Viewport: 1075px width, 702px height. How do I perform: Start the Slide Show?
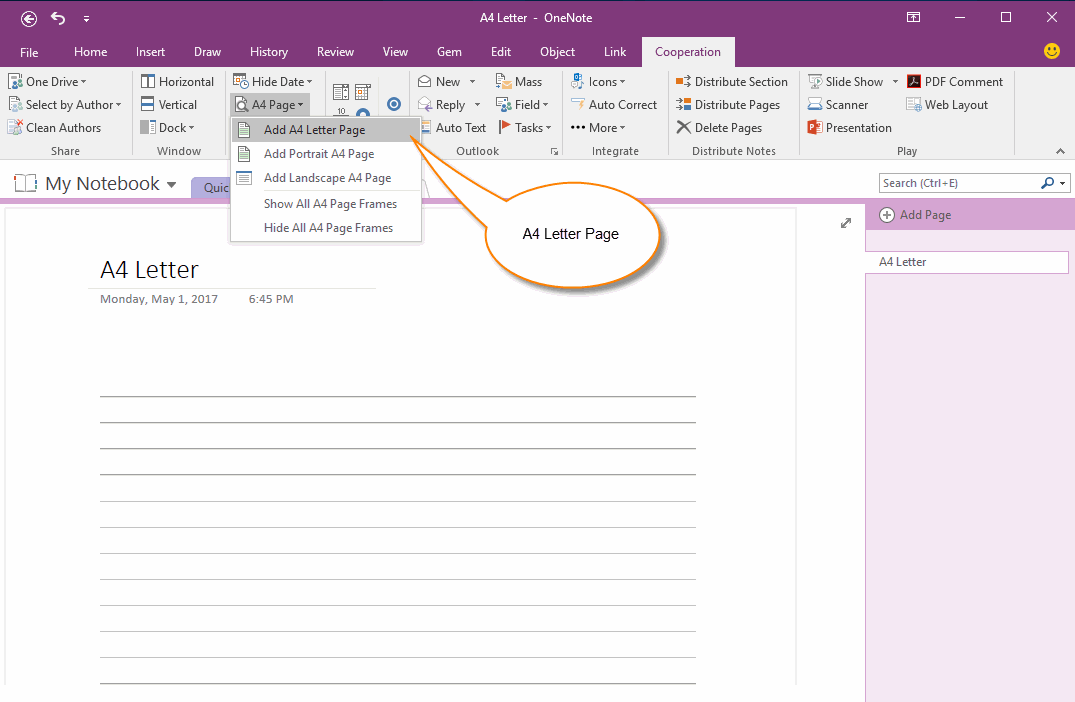pos(845,82)
